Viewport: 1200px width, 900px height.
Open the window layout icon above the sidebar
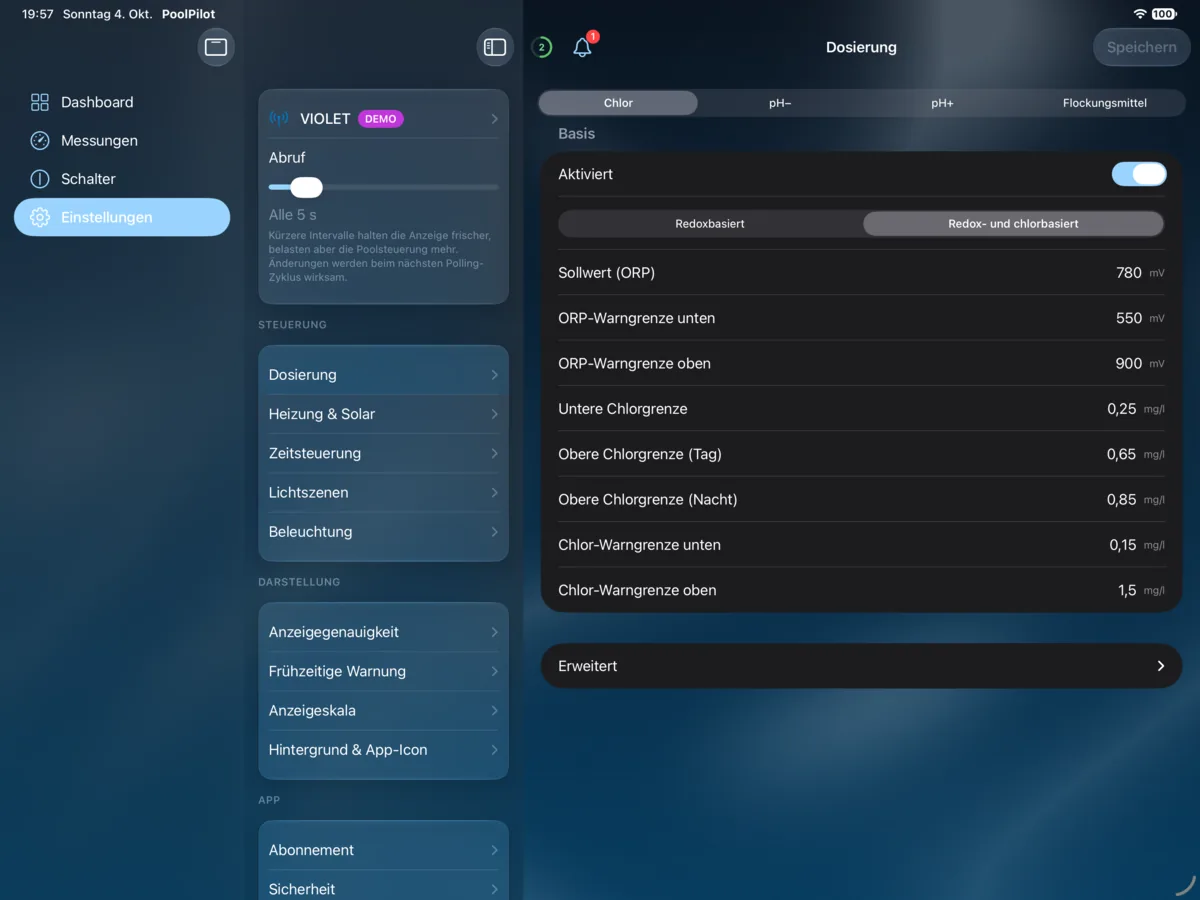(x=216, y=47)
